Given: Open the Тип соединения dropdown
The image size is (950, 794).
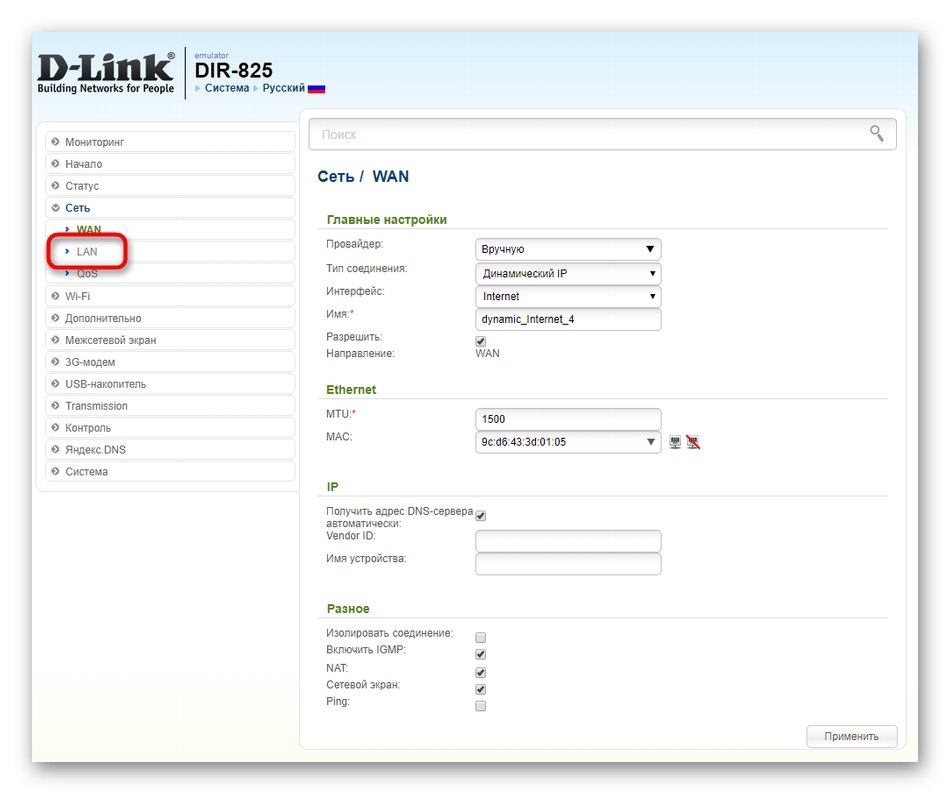Looking at the screenshot, I should [568, 273].
